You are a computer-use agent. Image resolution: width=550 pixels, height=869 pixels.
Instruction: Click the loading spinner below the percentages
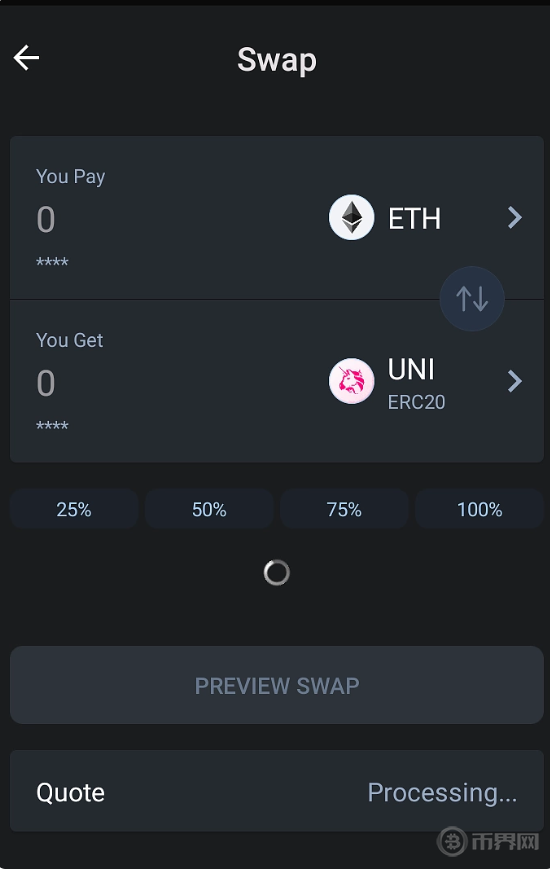click(x=277, y=572)
